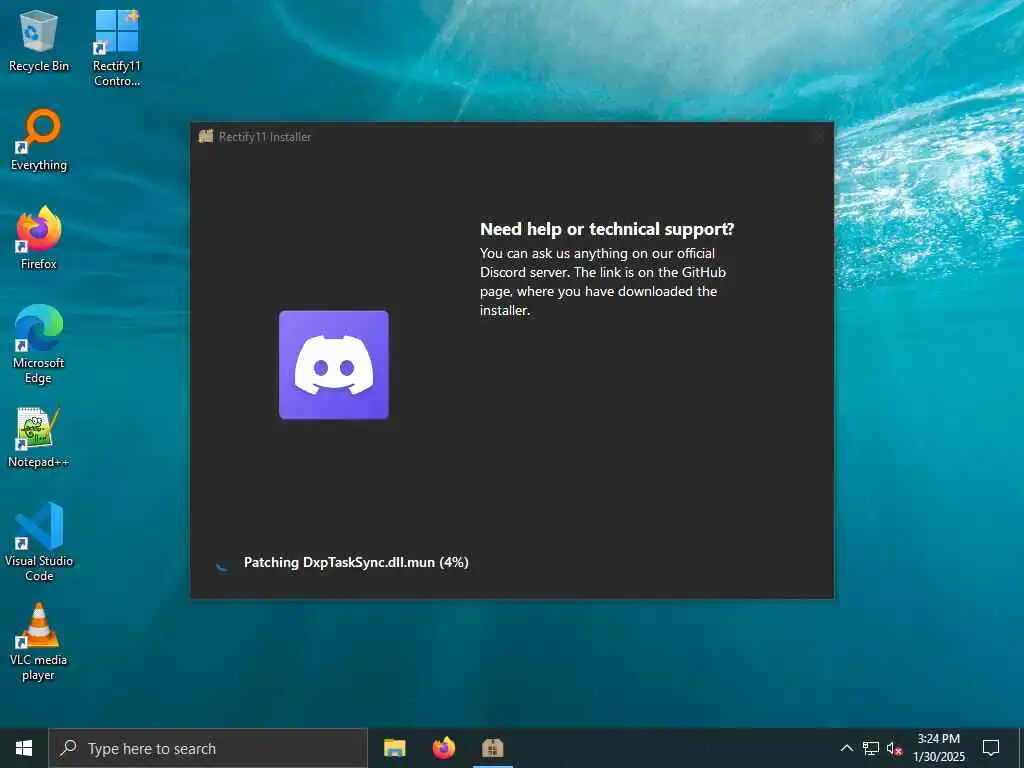Click the paragraph mentioning official Discord server
The height and width of the screenshot is (768, 1024).
click(603, 281)
